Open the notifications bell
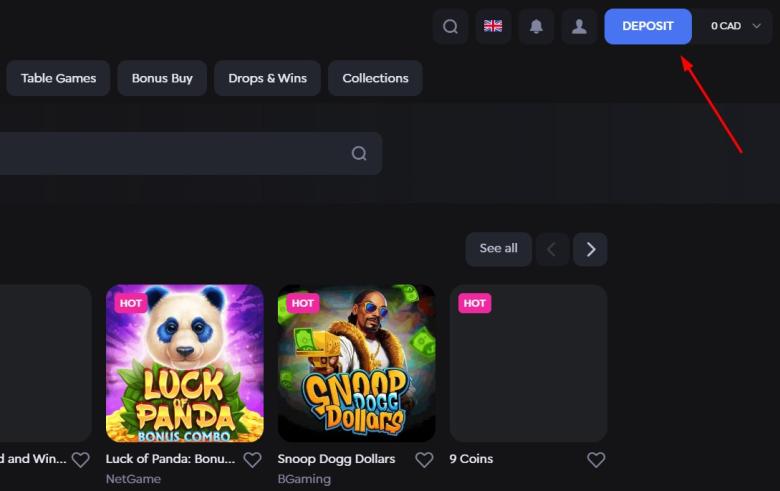The width and height of the screenshot is (780, 491). pyautogui.click(x=536, y=27)
